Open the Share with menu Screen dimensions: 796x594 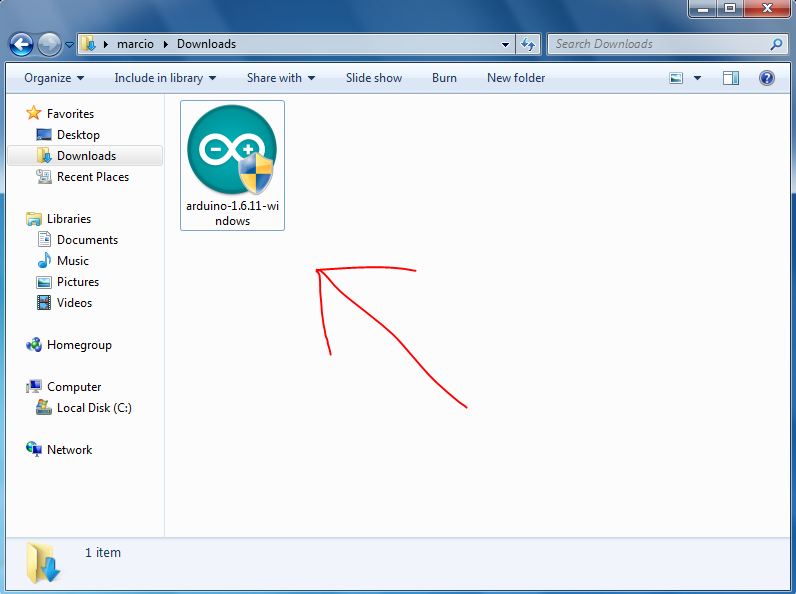tap(281, 78)
